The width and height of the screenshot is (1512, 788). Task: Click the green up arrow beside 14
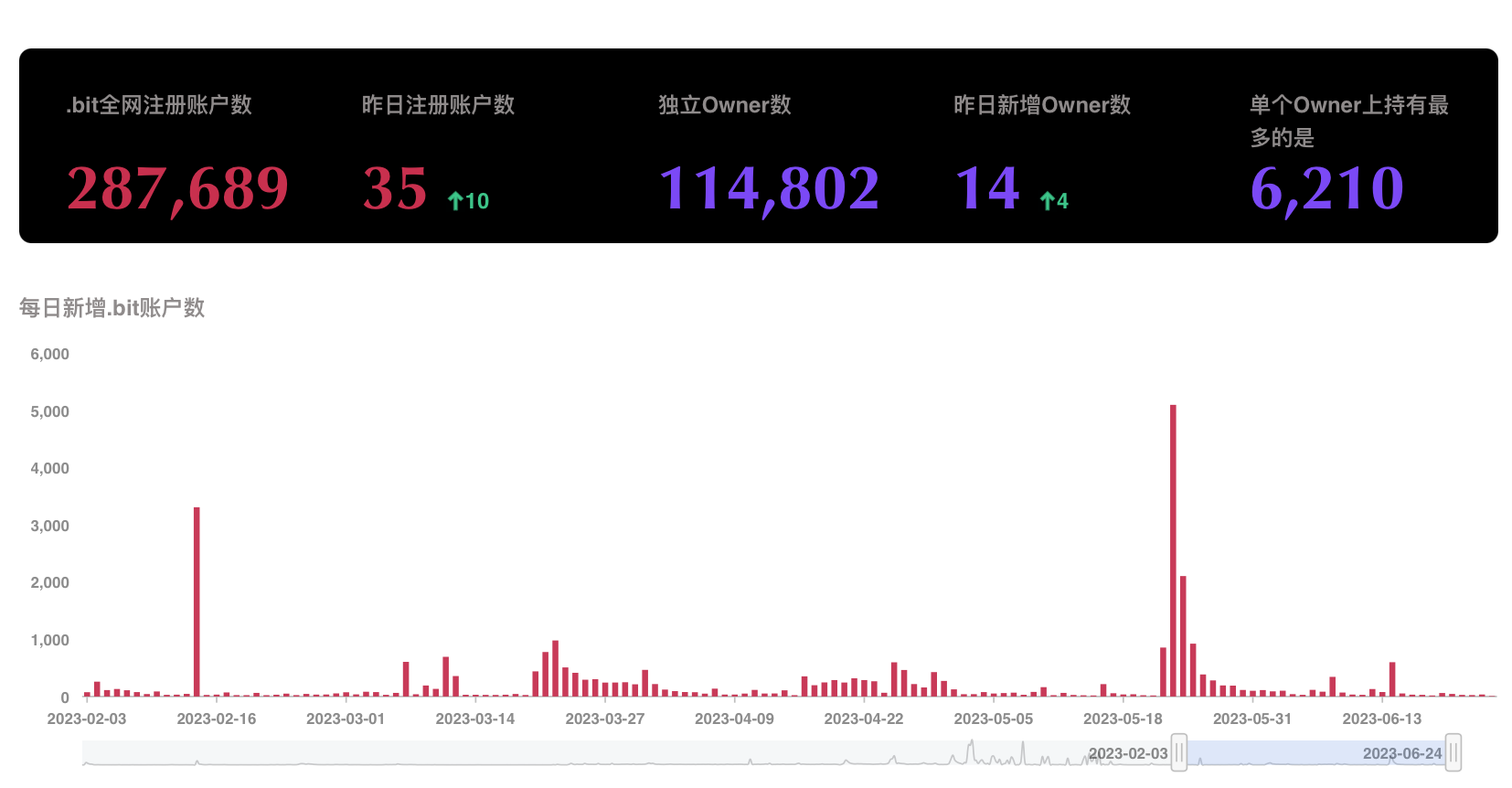[1048, 201]
